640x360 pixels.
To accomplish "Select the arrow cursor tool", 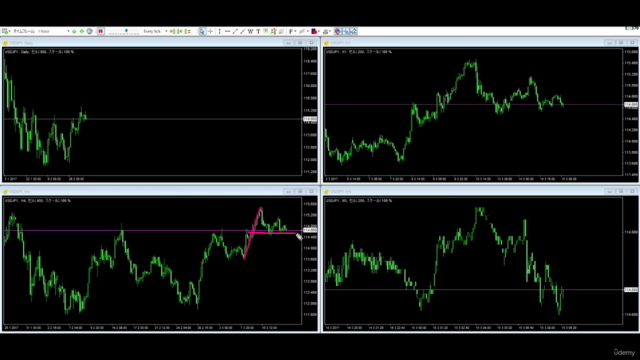I will click(x=202, y=31).
